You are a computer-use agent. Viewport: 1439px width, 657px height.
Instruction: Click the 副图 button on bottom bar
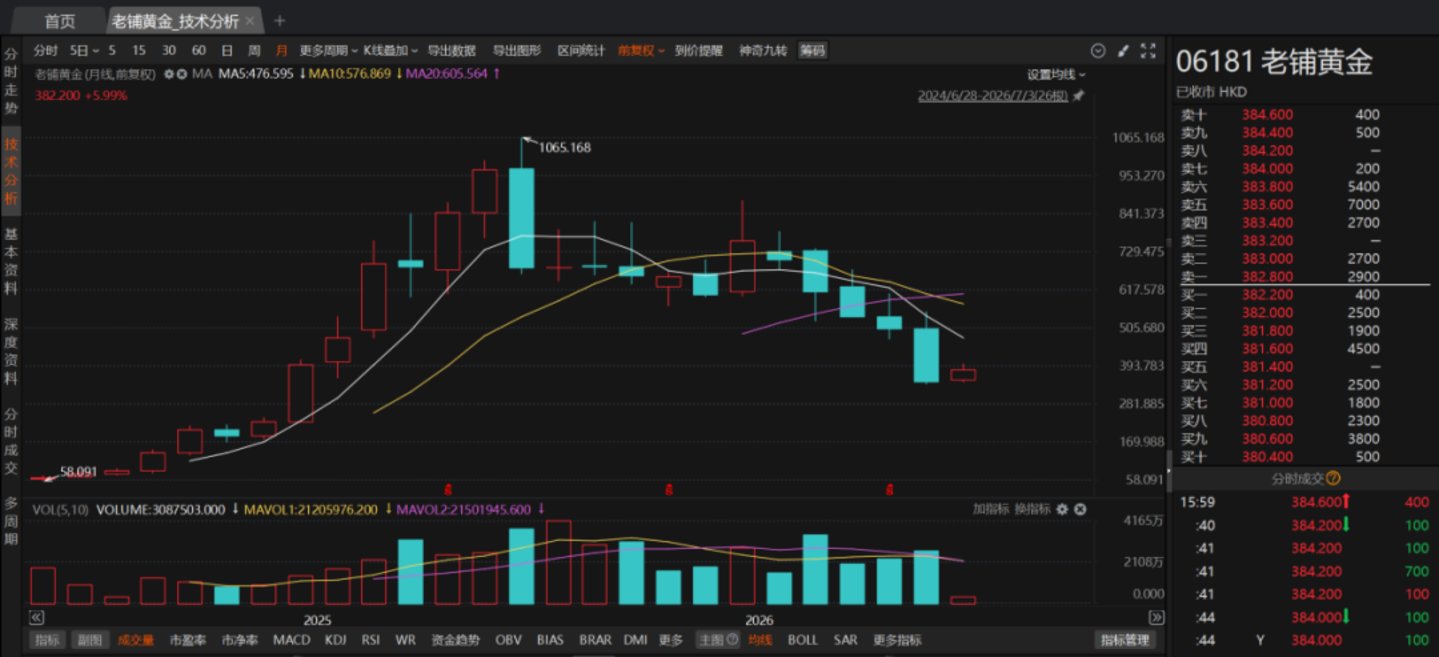[90, 640]
